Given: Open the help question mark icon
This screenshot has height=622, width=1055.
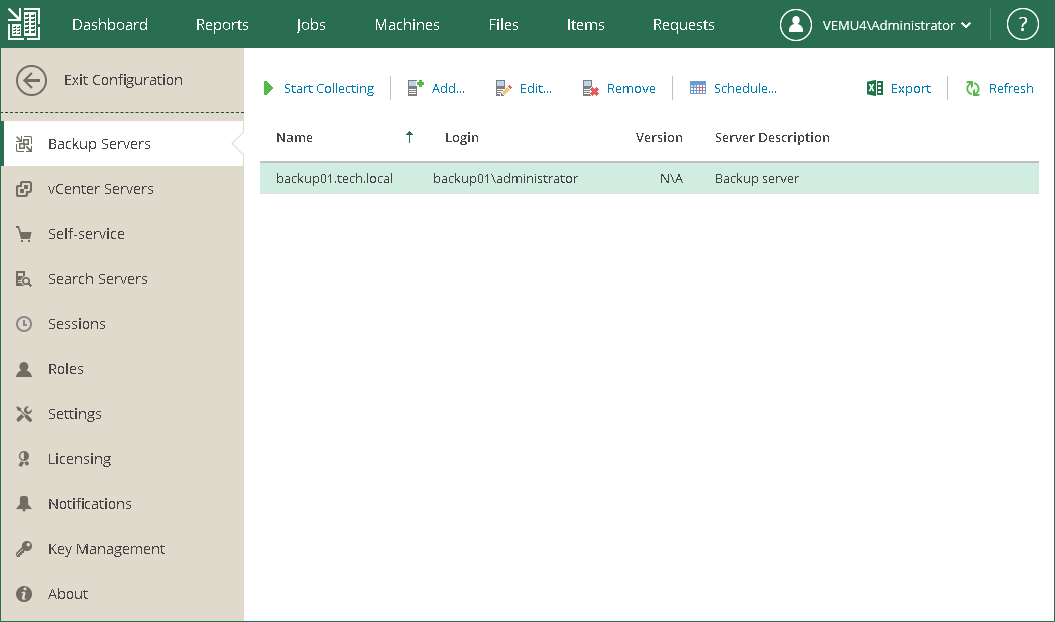Looking at the screenshot, I should [x=1022, y=24].
